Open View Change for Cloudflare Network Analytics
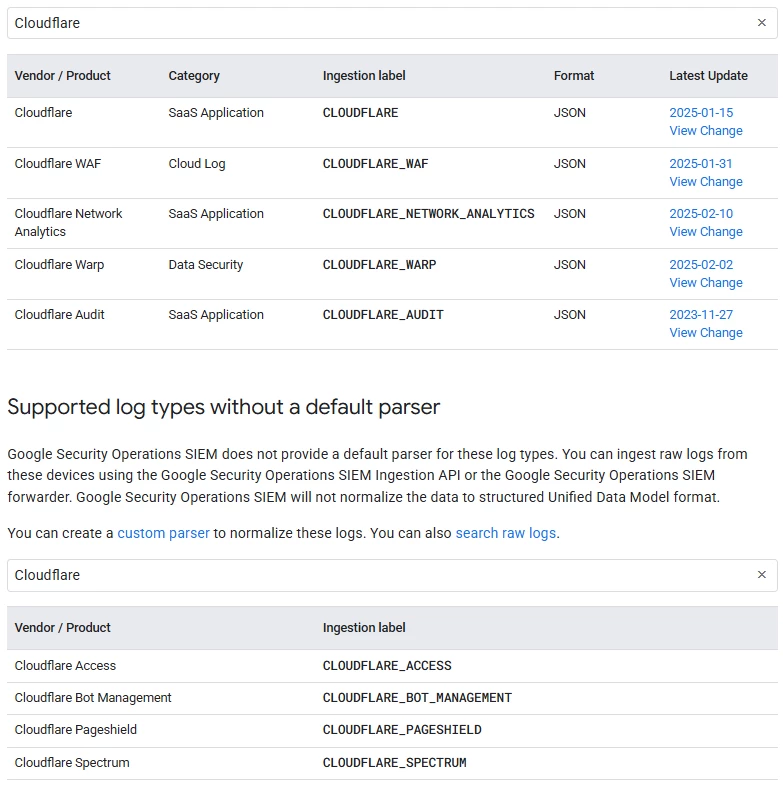This screenshot has width=783, height=801. pos(706,232)
